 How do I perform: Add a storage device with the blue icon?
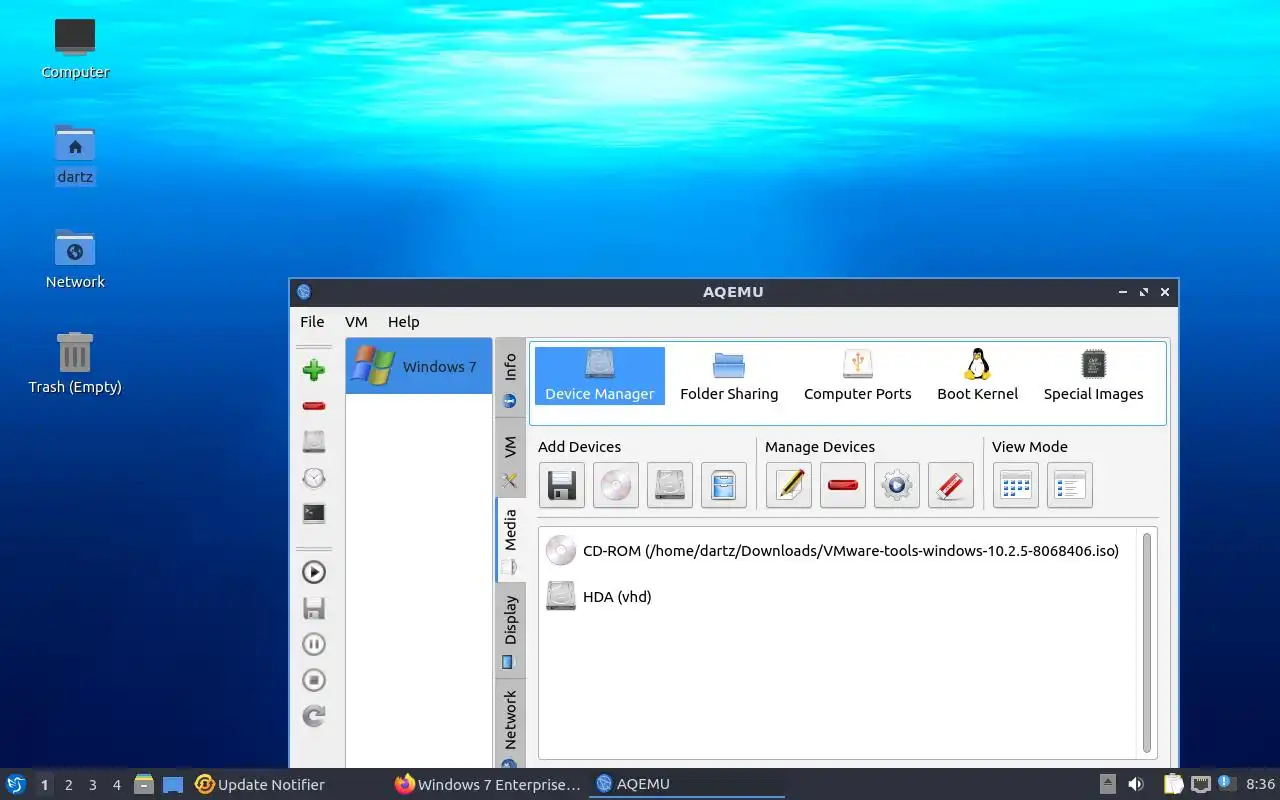coord(723,485)
